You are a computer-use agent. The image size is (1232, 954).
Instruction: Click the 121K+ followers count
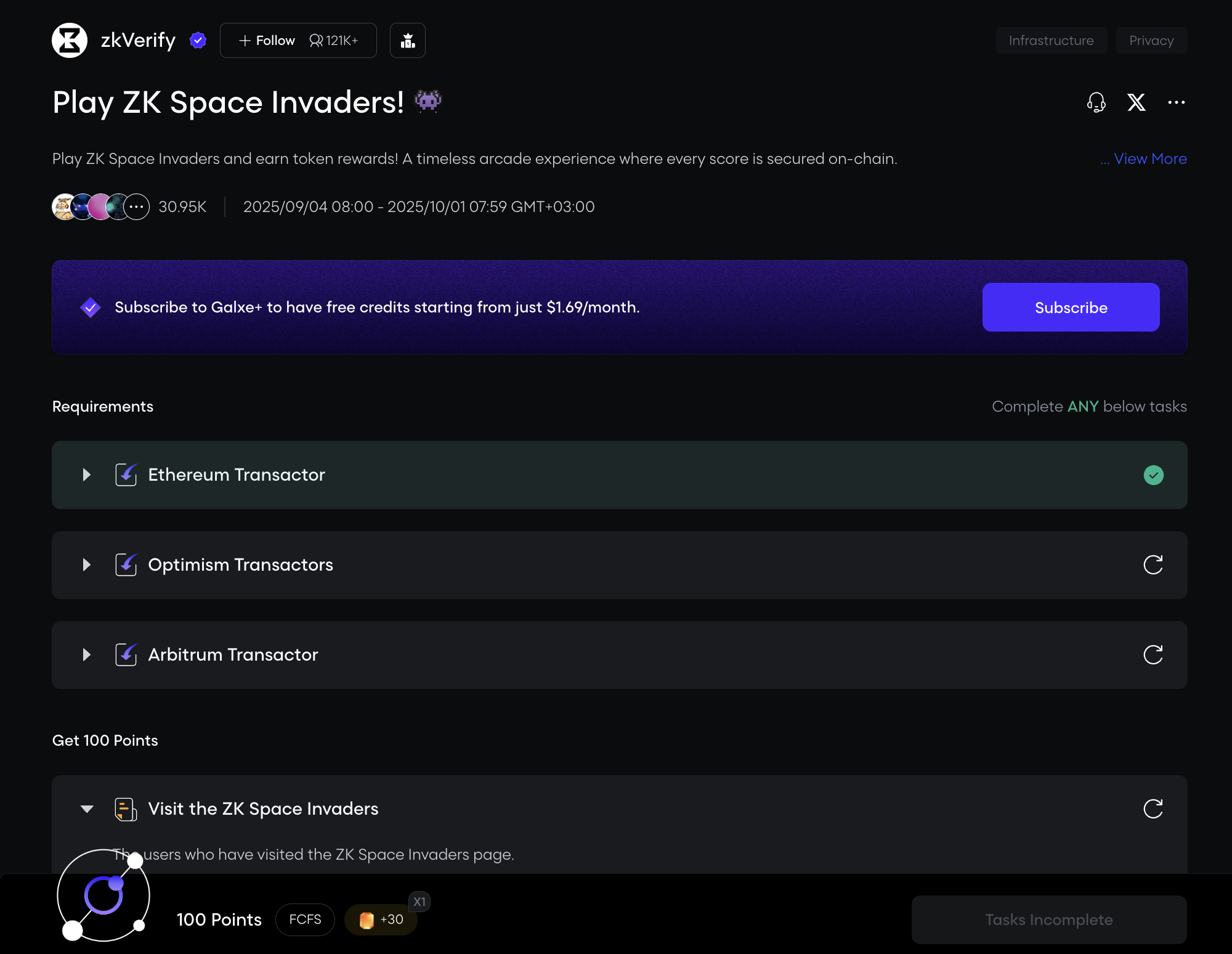[x=334, y=41]
